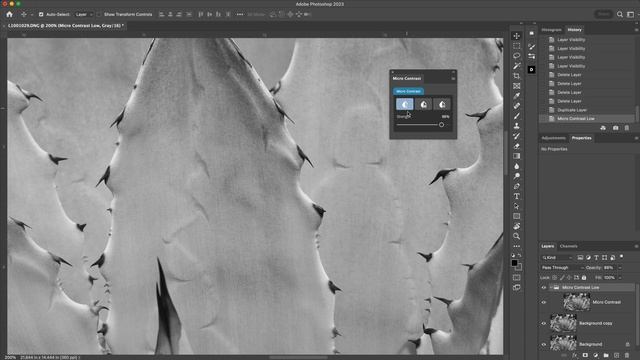Select the Healing Brush tool
The image size is (640, 360).
517,106
